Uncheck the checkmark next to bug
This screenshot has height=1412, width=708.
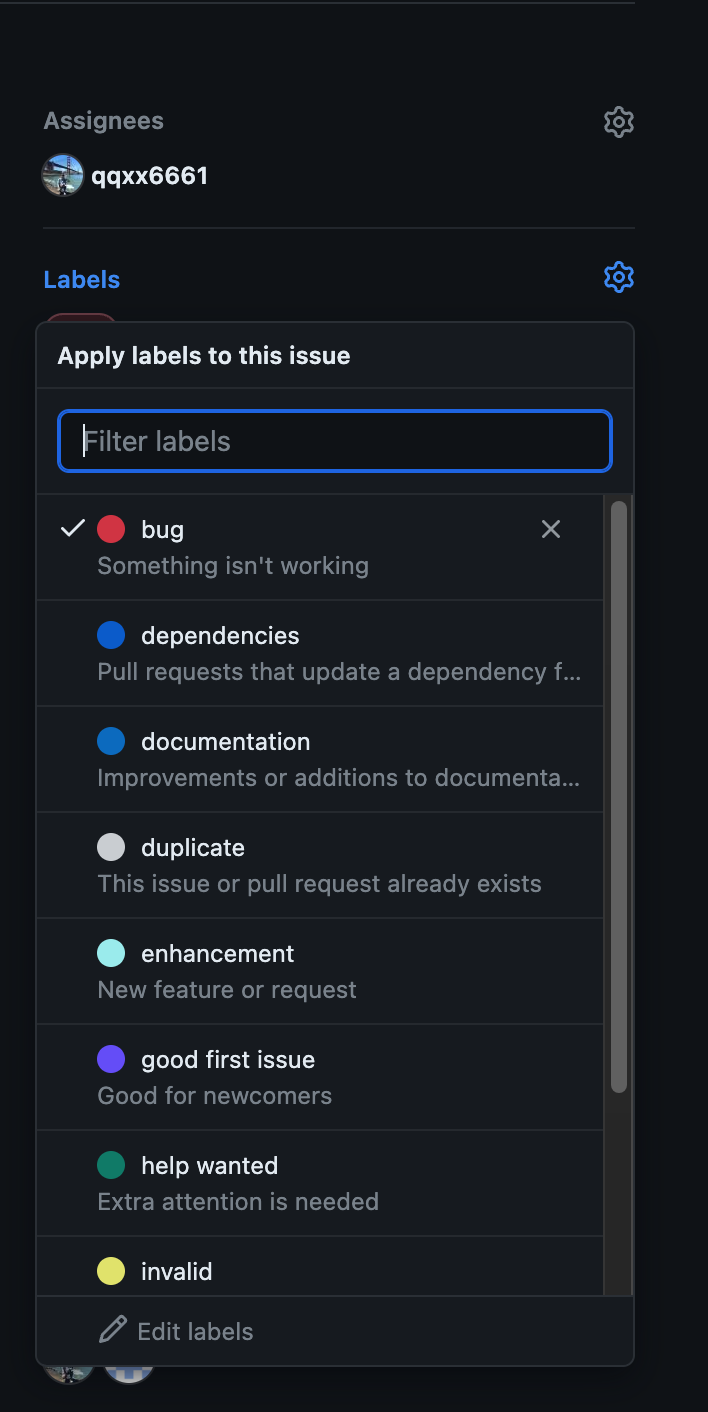[73, 528]
